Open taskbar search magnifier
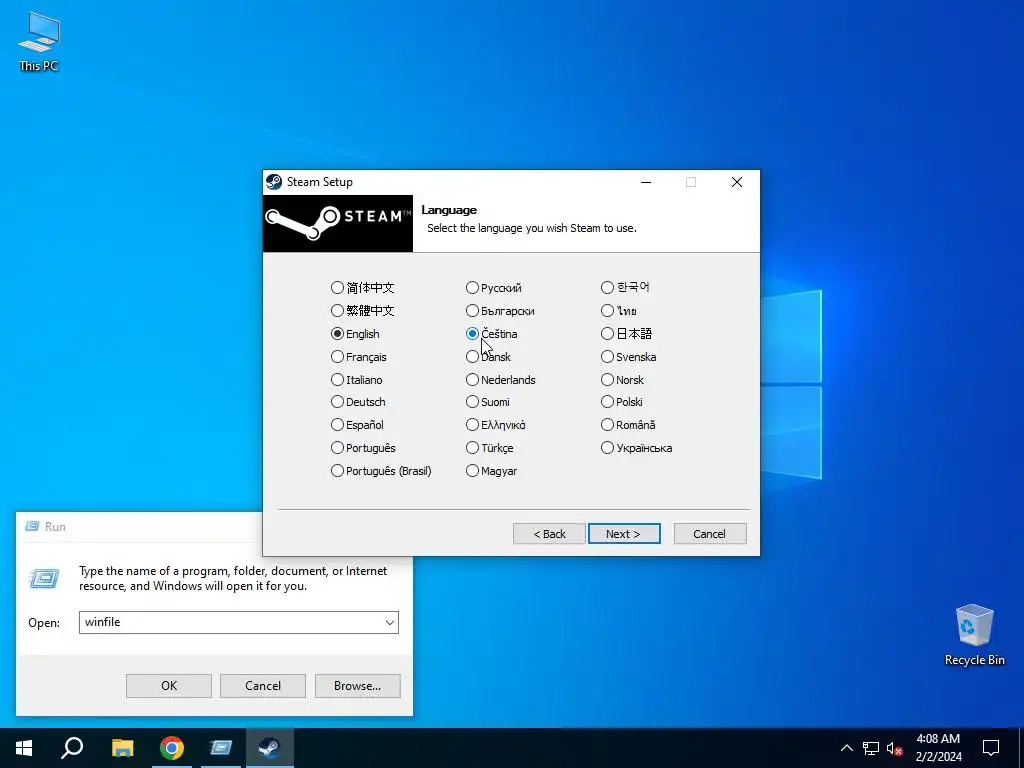 click(x=72, y=748)
